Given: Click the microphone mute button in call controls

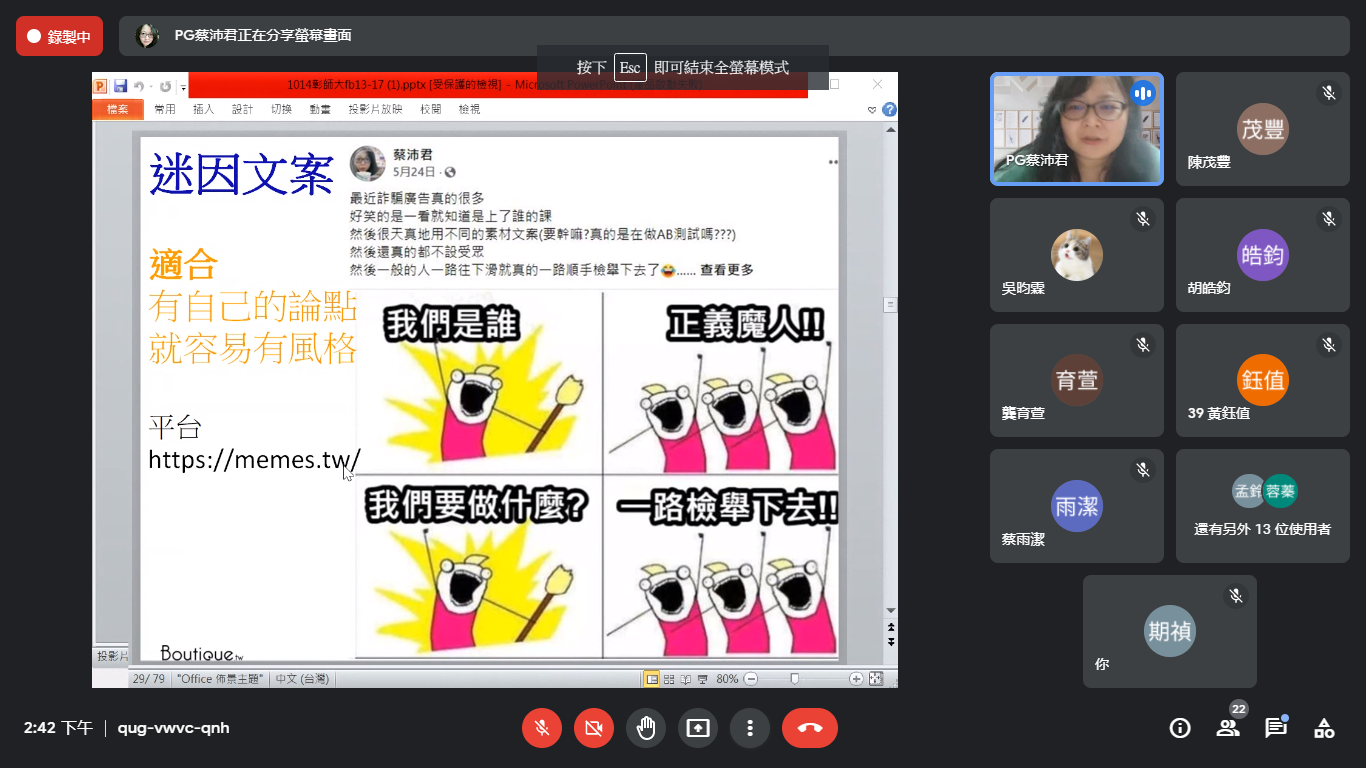Looking at the screenshot, I should [542, 728].
